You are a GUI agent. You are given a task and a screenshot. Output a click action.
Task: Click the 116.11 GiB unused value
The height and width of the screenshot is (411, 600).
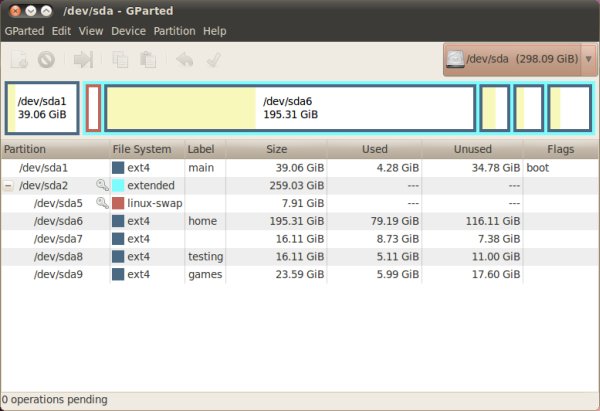point(493,221)
